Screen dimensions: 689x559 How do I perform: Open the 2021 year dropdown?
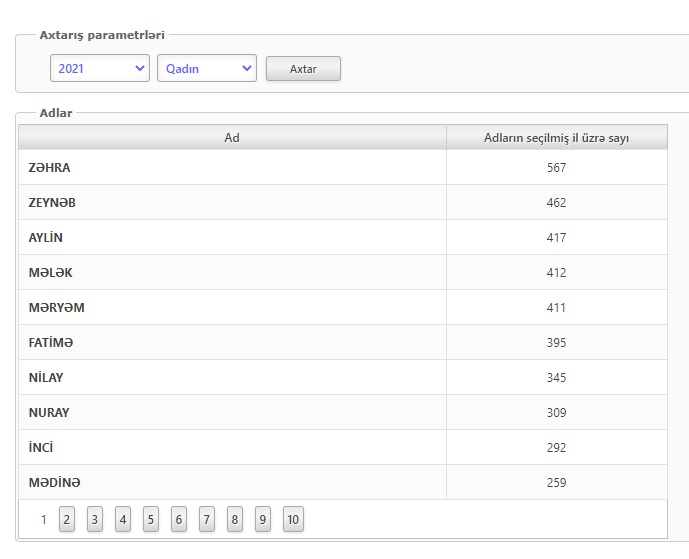(x=100, y=68)
